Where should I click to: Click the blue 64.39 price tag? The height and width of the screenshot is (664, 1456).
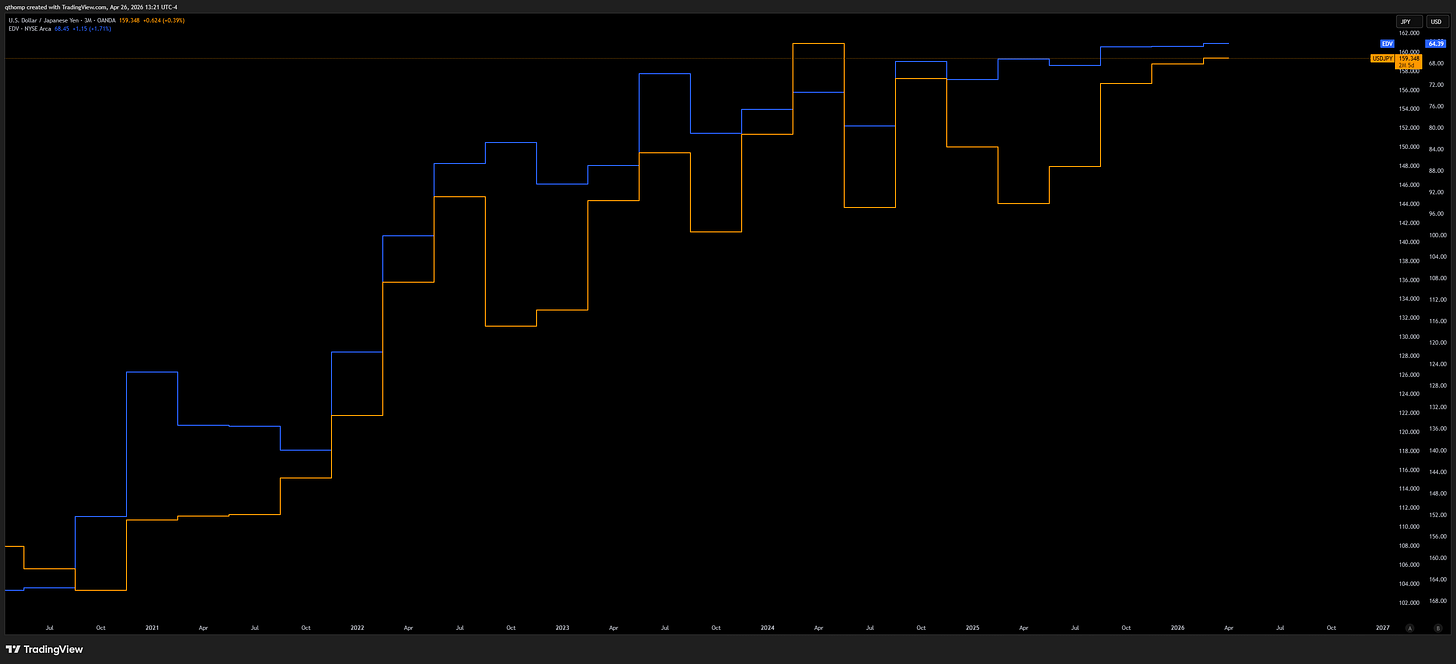click(1435, 44)
